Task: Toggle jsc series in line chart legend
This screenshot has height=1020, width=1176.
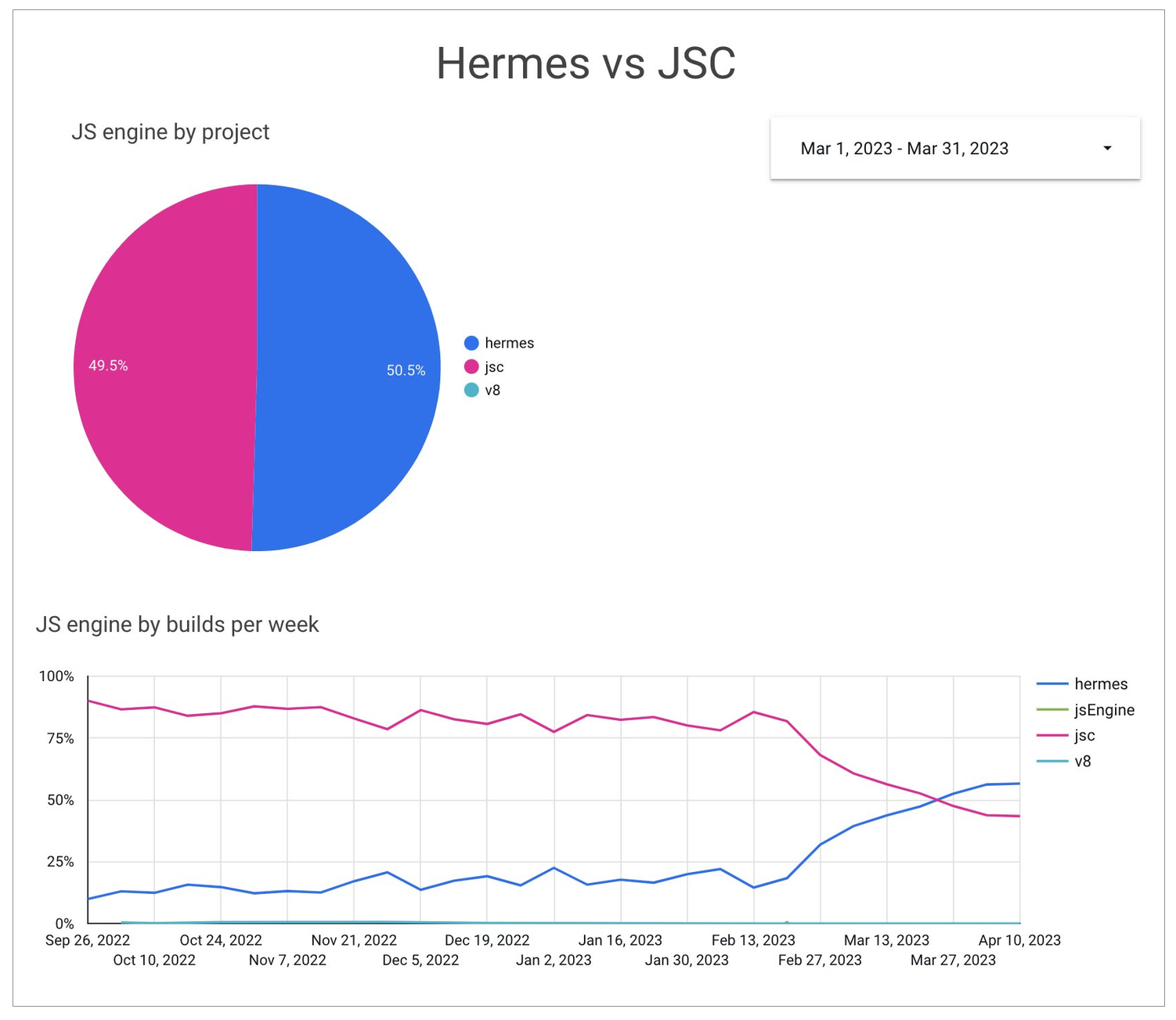Action: (1084, 736)
